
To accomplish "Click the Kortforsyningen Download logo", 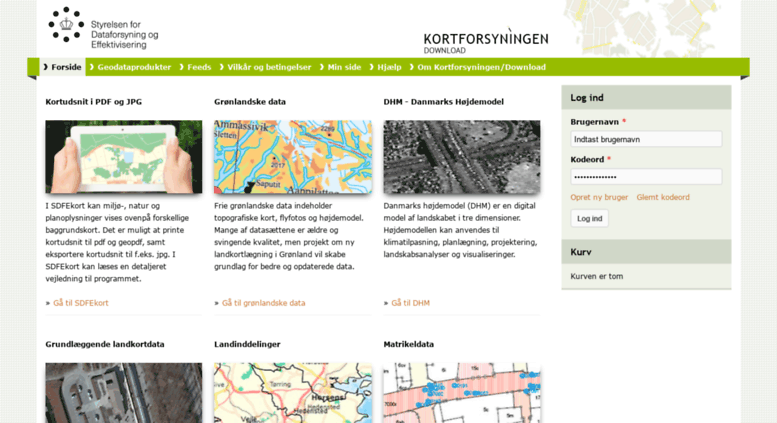I will (x=486, y=41).
